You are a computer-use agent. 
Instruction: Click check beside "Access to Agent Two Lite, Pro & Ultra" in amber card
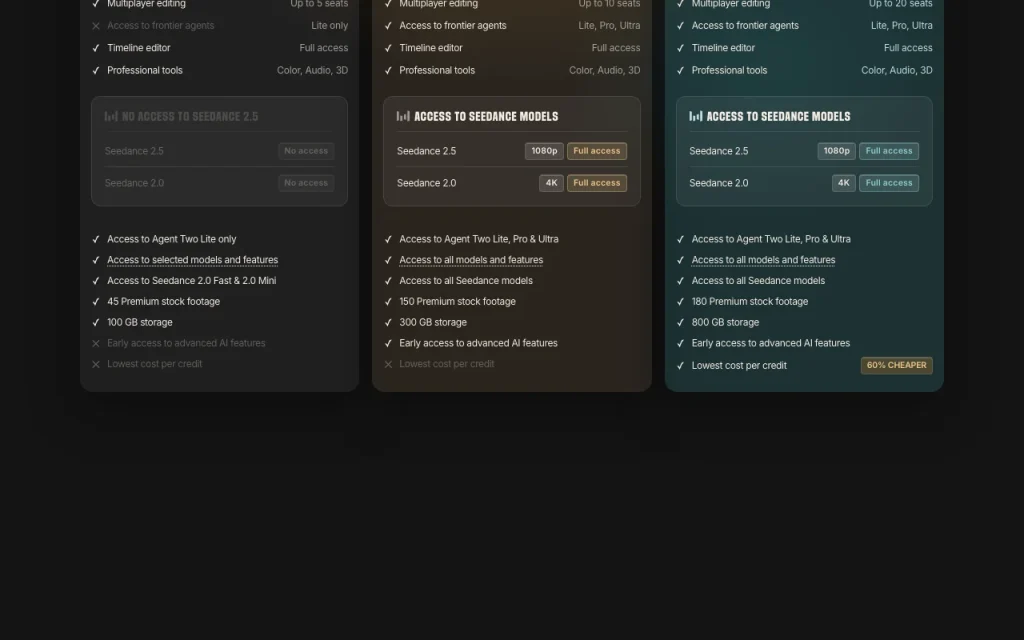(x=388, y=239)
